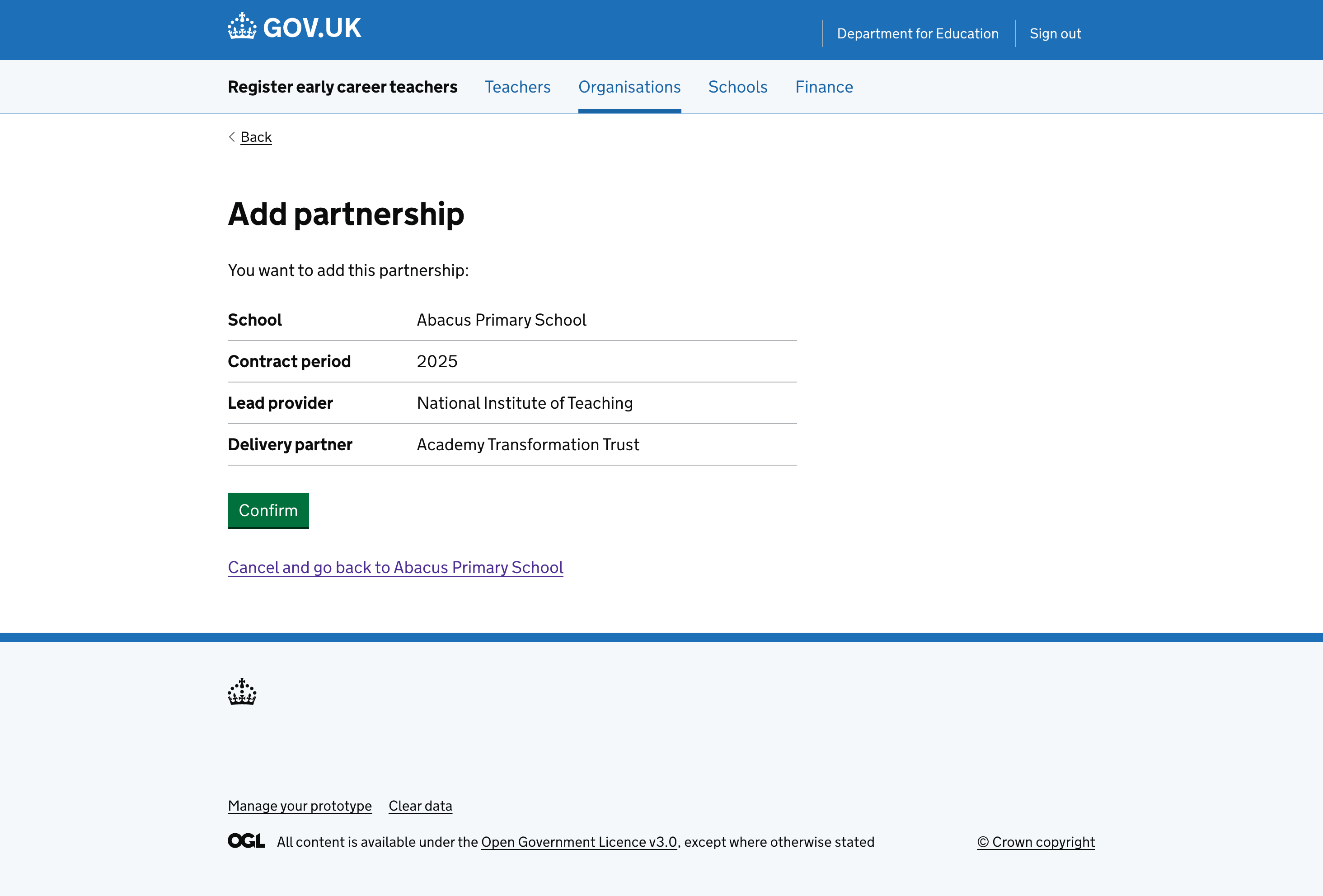Click the back chevron arrow

tap(231, 137)
